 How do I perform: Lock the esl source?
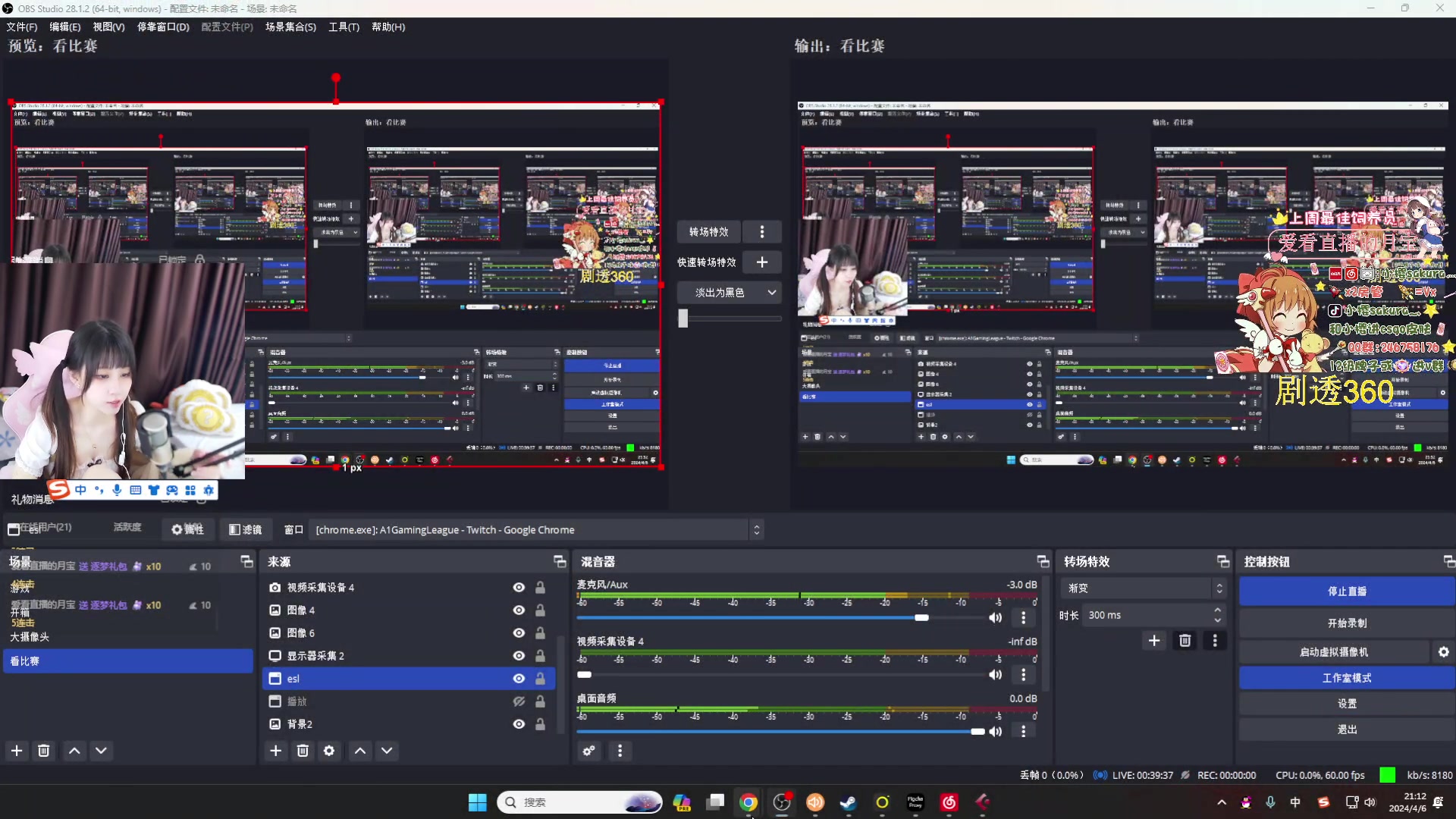coord(540,678)
